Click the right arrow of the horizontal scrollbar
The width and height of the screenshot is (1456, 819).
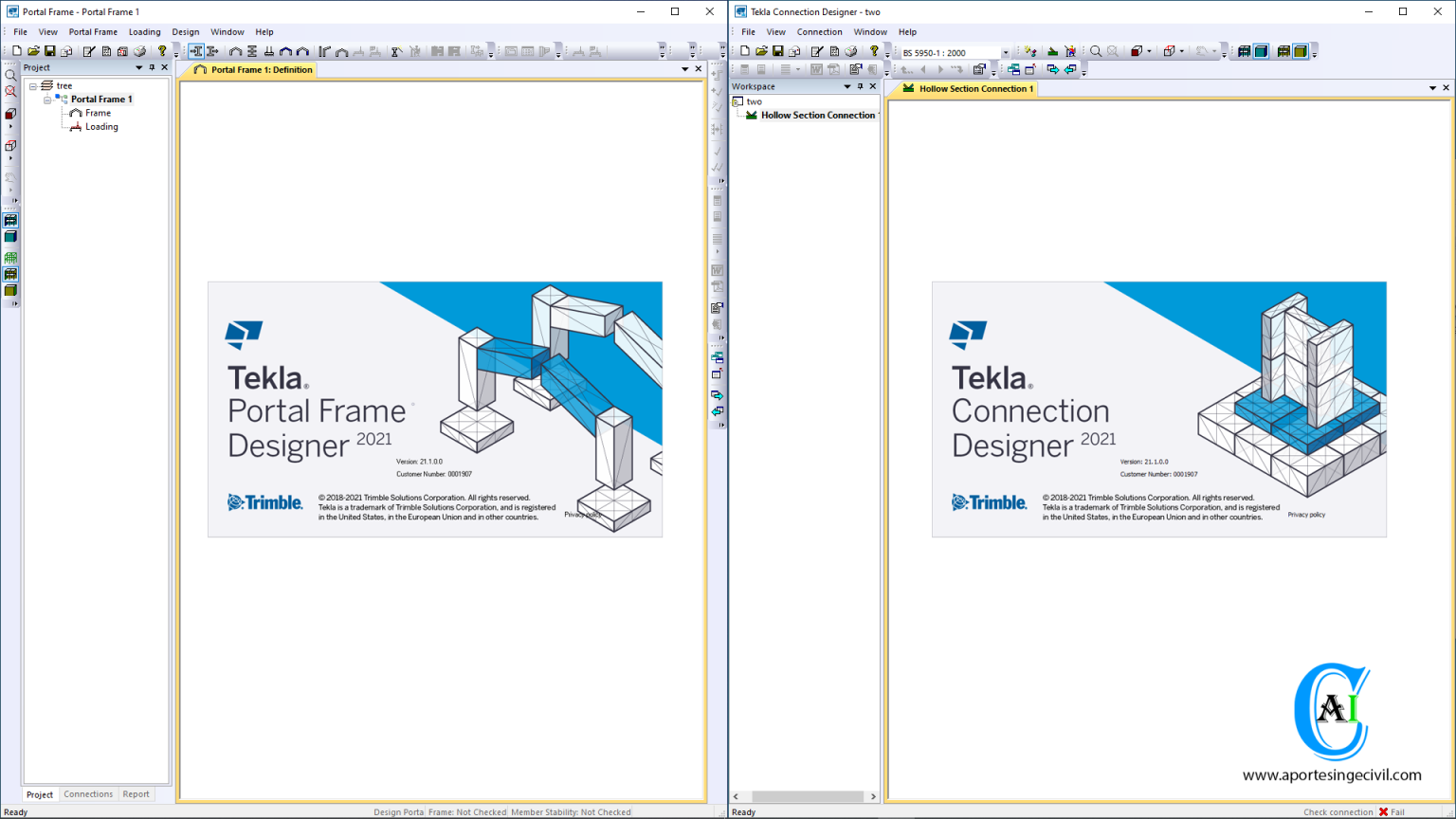(872, 796)
